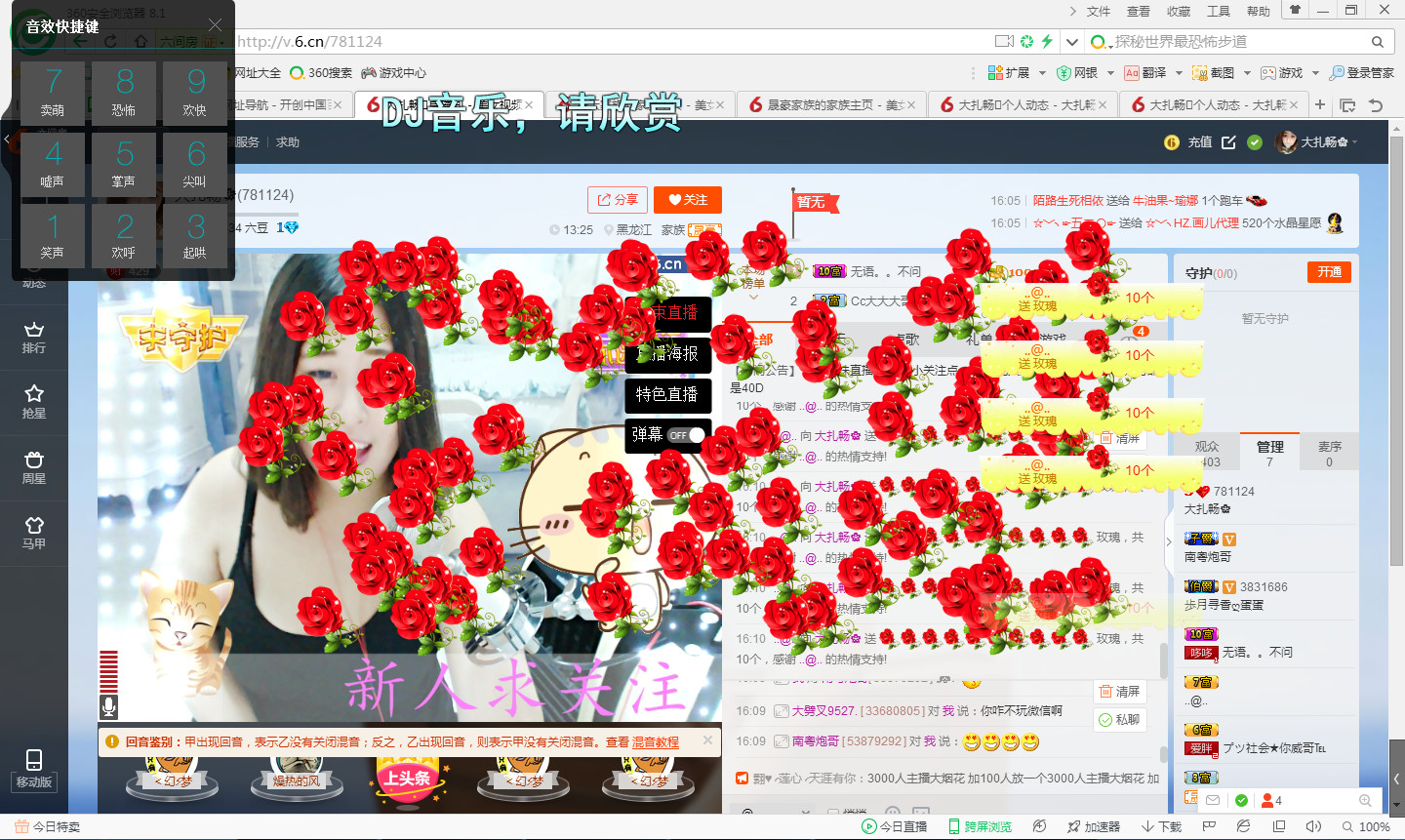This screenshot has width=1405, height=840.
Task: Open 游戏 dropdown arrow
Action: (x=1315, y=73)
